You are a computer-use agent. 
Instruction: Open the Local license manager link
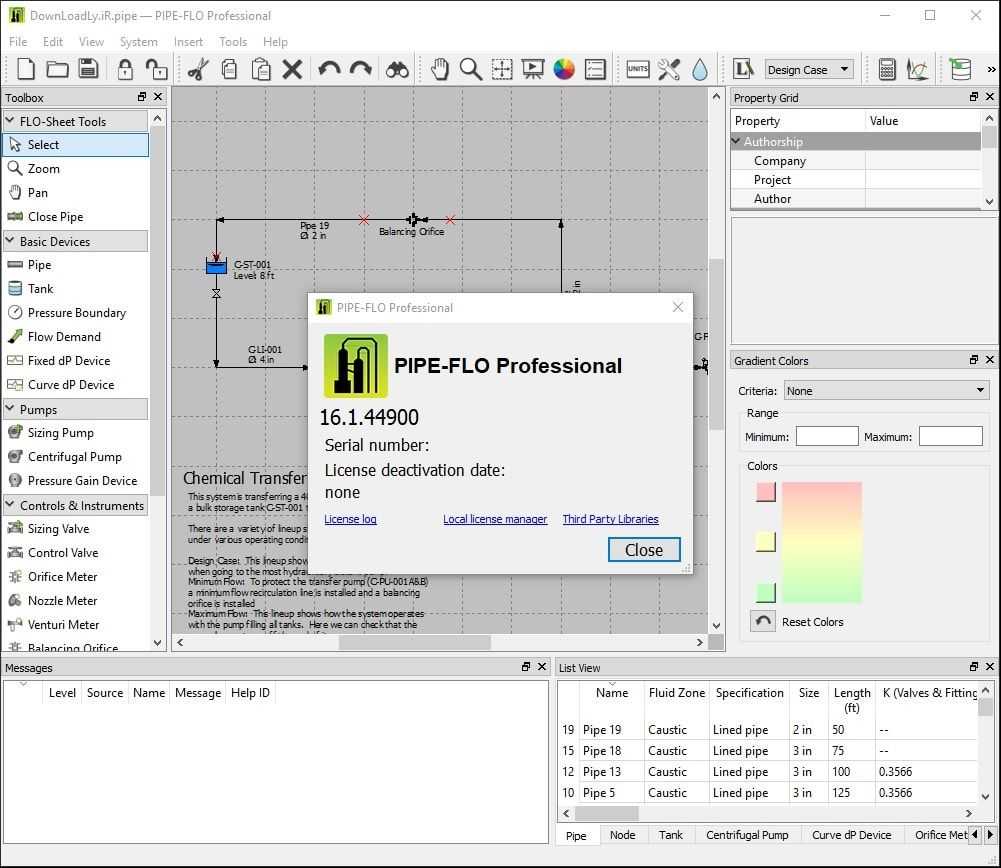click(495, 519)
